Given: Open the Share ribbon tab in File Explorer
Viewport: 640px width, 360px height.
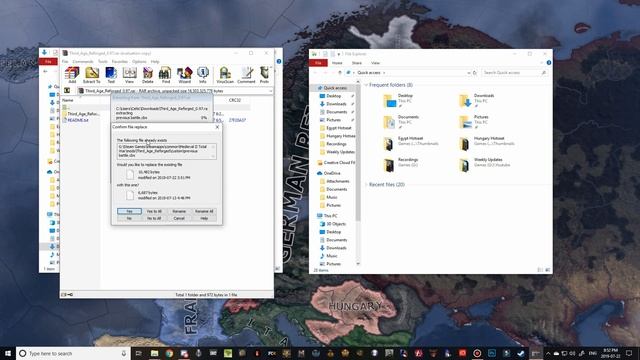Looking at the screenshot, I should (x=357, y=63).
